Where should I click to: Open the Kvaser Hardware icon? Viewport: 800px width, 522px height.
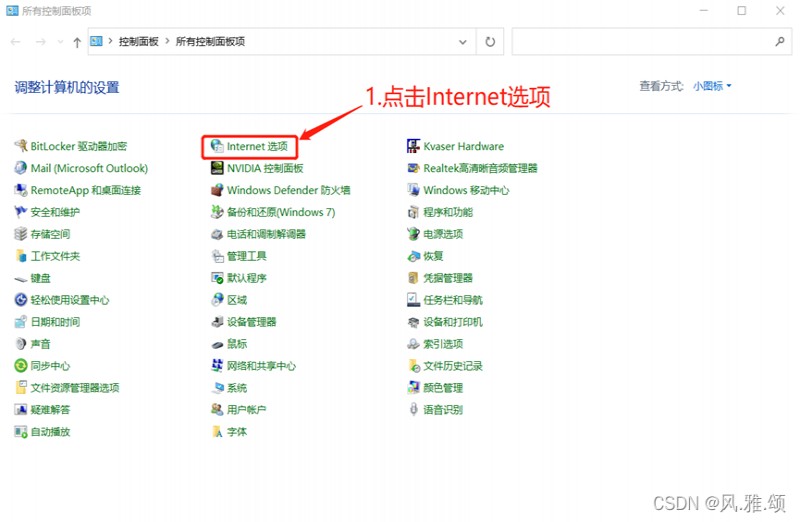pos(413,146)
